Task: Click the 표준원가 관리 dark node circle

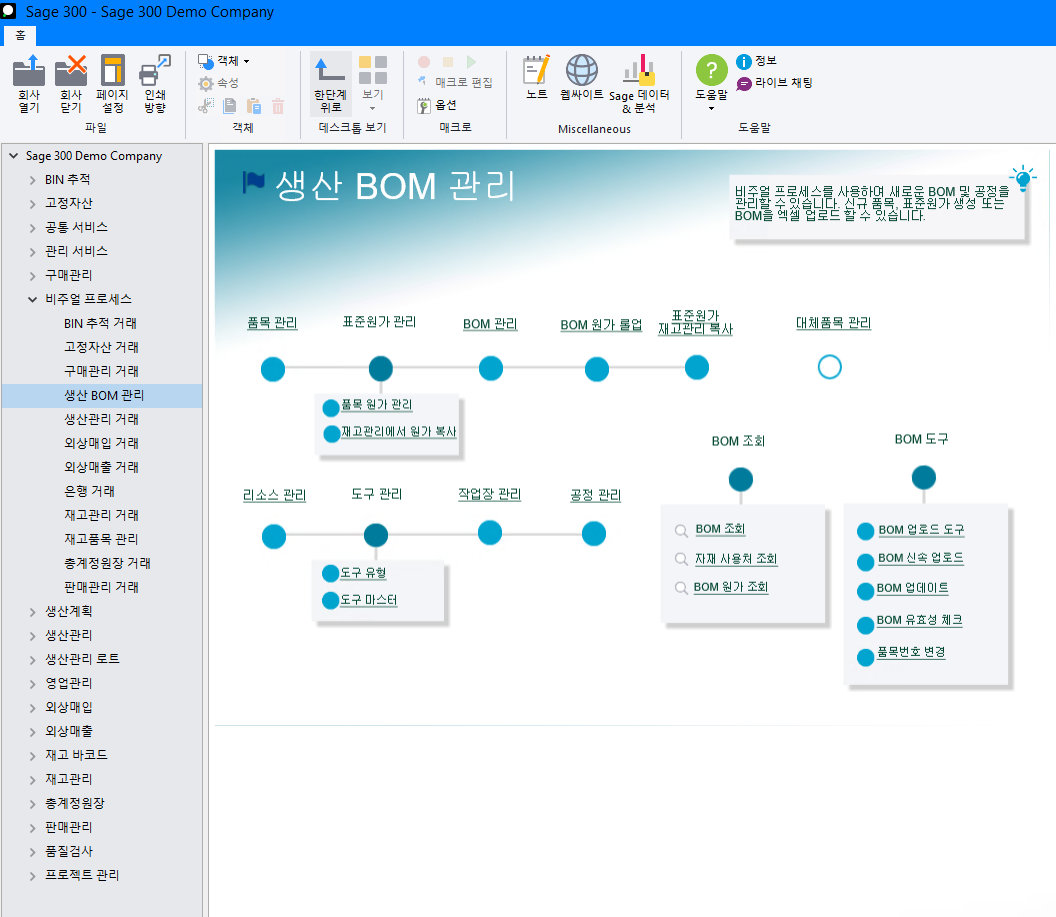Action: tap(381, 368)
